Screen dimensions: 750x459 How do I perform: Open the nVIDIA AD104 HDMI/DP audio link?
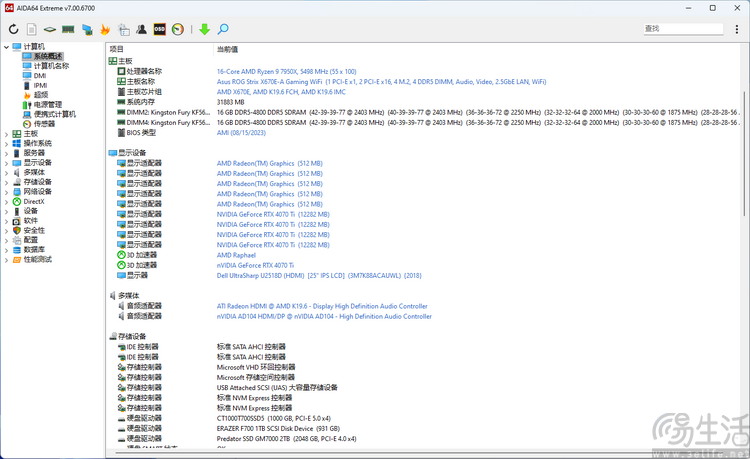click(324, 317)
